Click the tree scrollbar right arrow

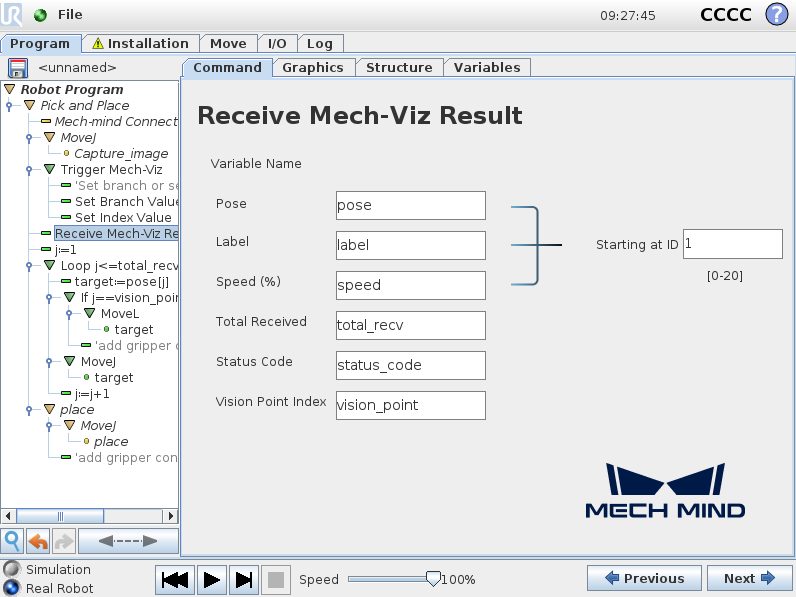click(171, 516)
